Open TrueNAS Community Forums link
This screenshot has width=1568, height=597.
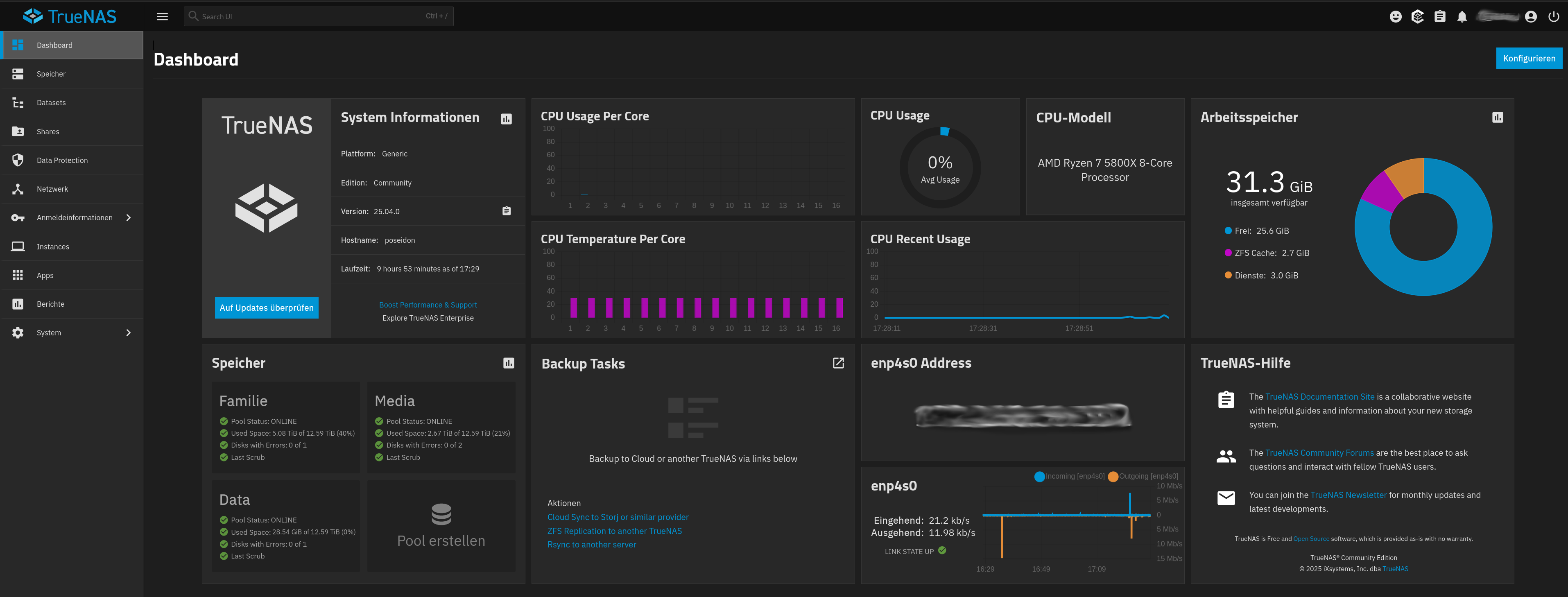[1319, 453]
